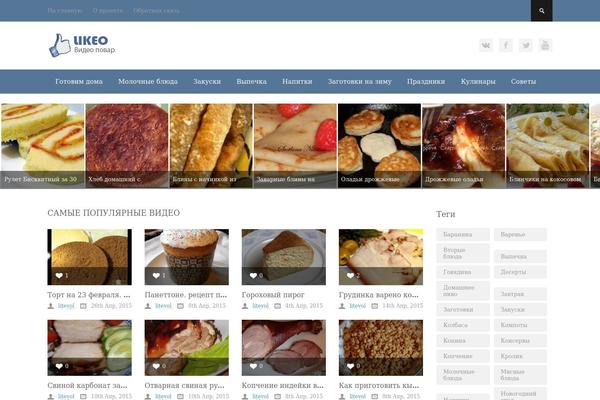Select the Мясные блюда tag
Viewport: 600px width, 400px height.
tap(520, 375)
